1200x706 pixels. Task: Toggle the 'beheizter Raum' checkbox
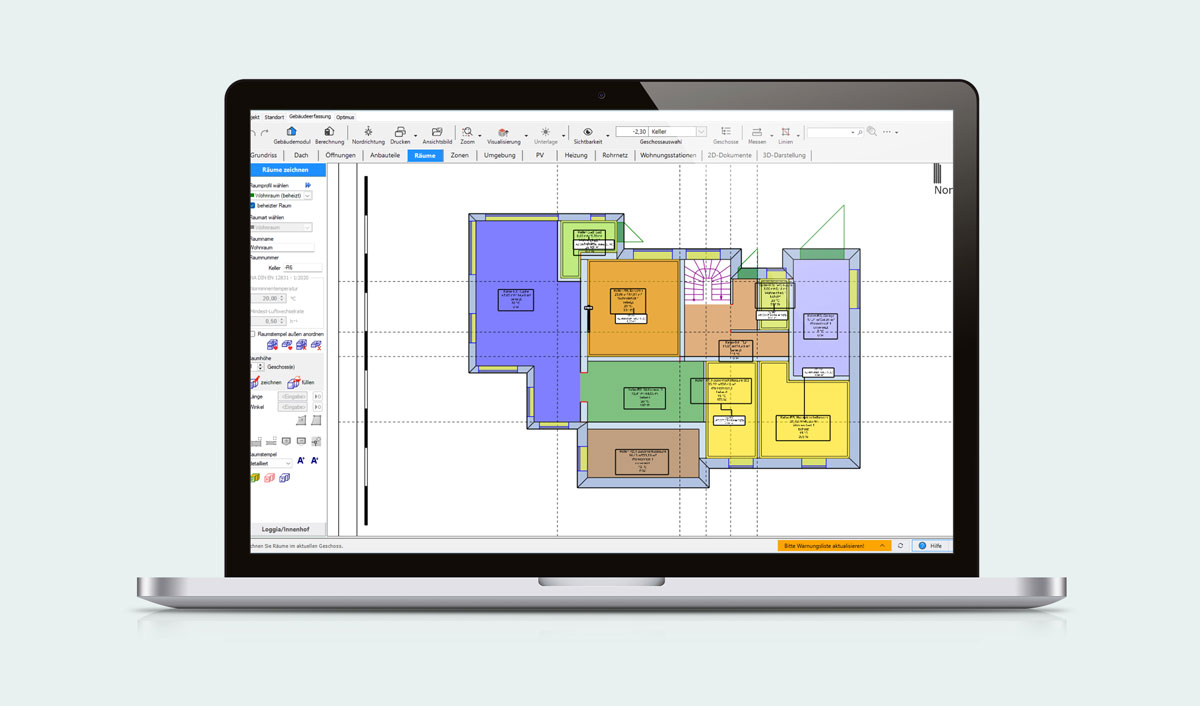[253, 206]
